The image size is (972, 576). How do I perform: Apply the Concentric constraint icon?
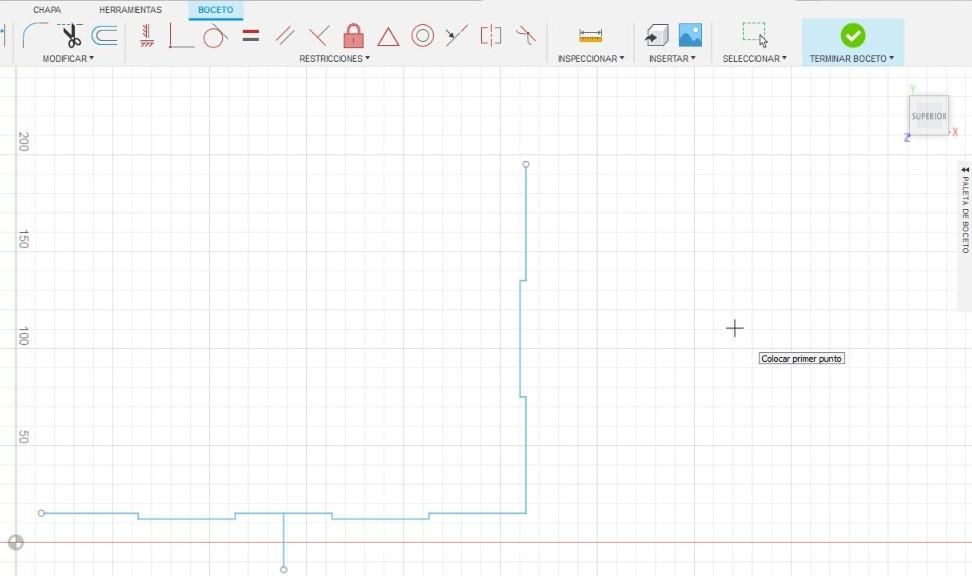pyautogui.click(x=423, y=35)
